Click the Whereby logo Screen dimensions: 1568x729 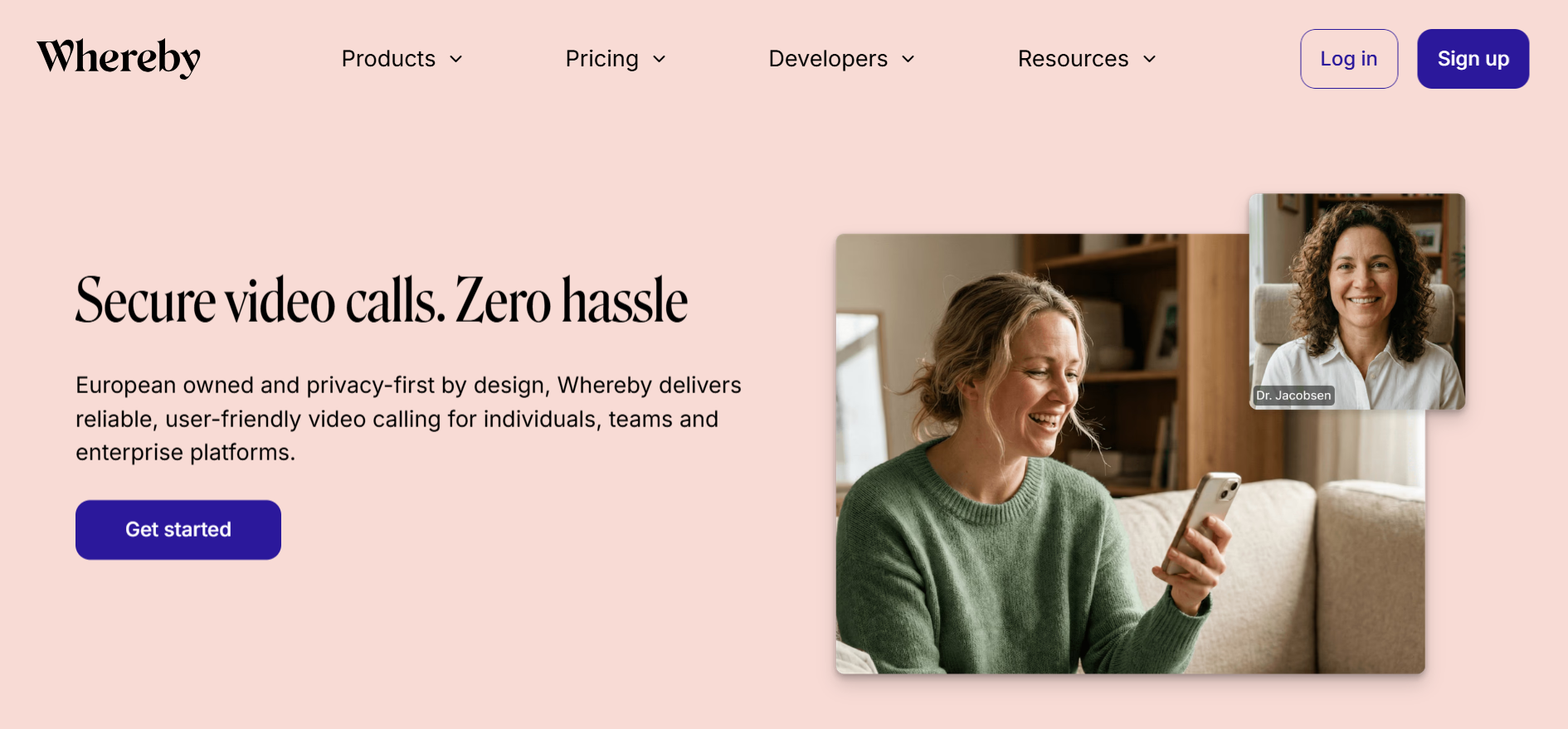(119, 58)
